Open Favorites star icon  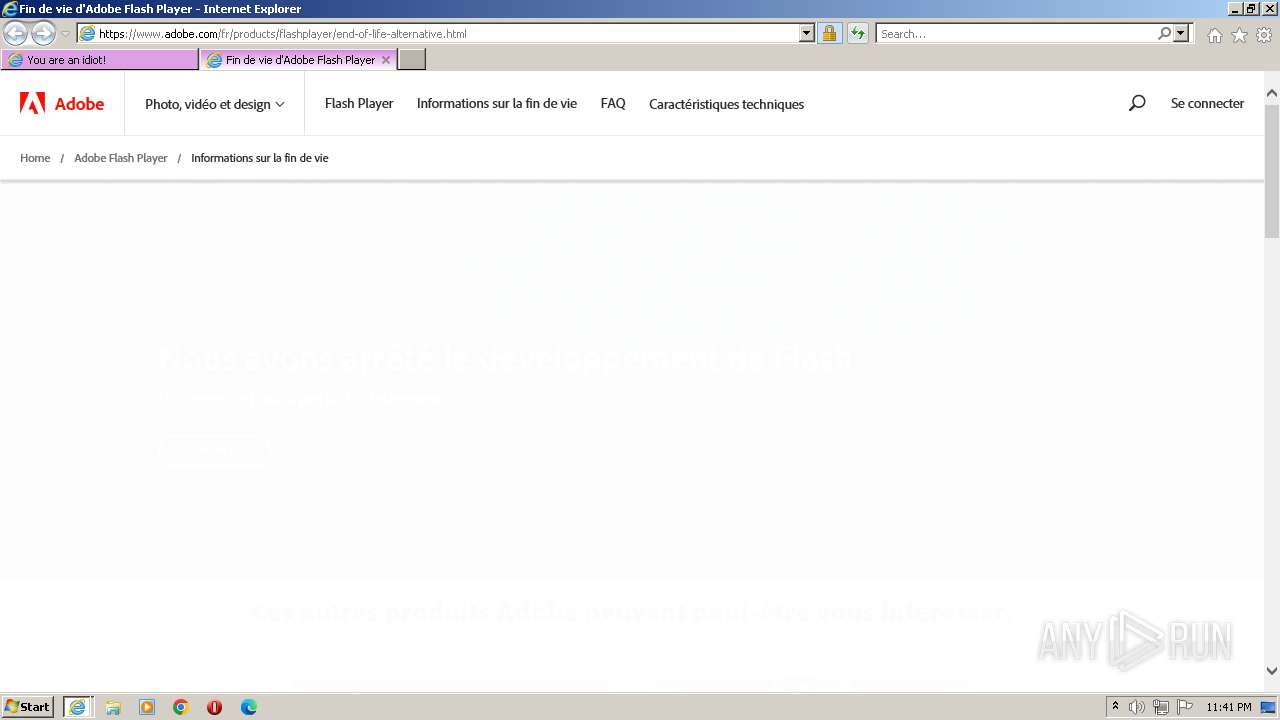1239,35
